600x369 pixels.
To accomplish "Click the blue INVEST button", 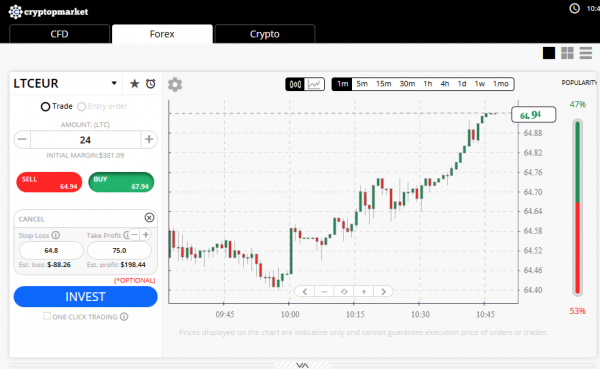I will [85, 297].
